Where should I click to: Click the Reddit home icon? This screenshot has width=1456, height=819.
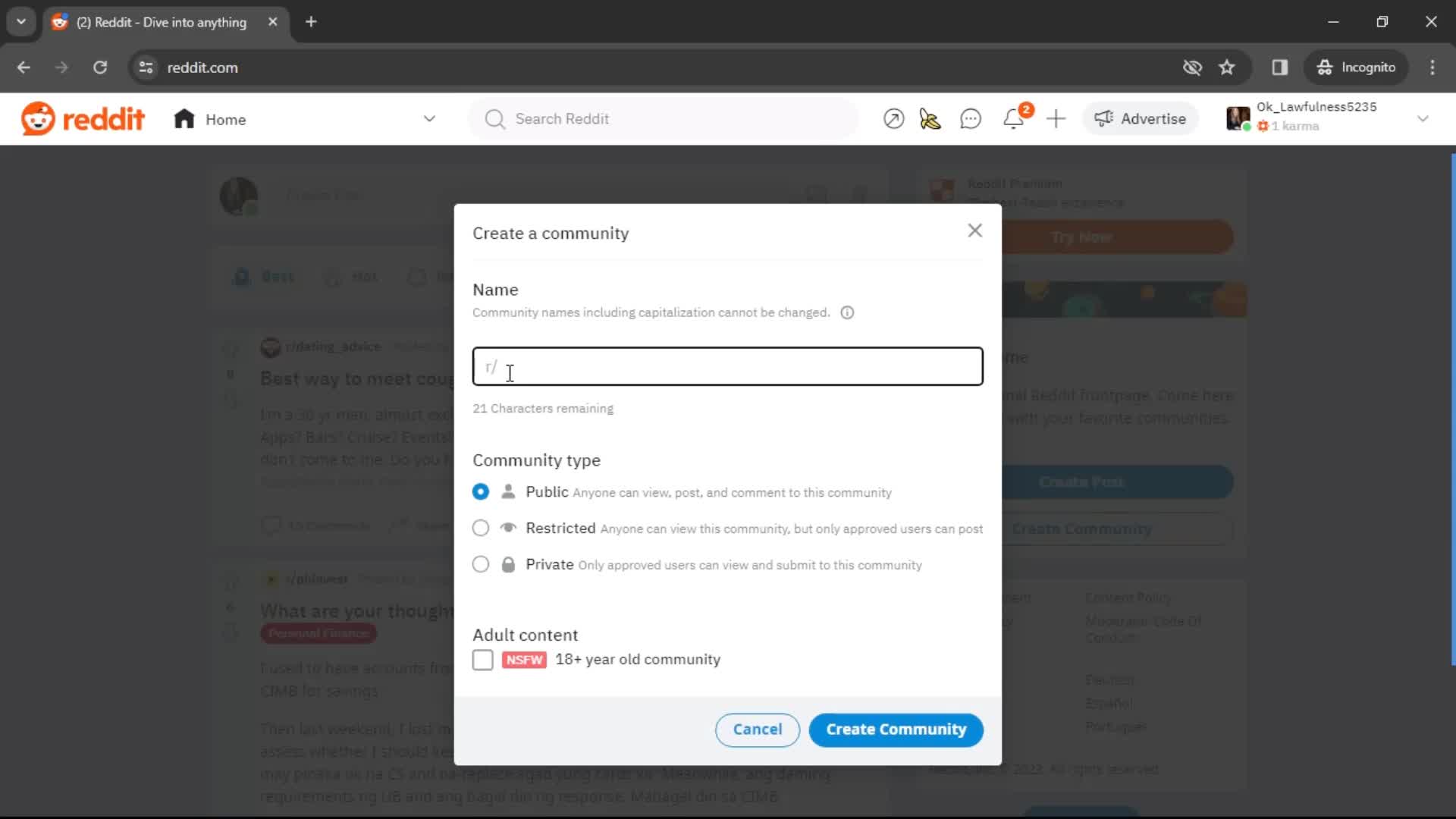tap(183, 119)
